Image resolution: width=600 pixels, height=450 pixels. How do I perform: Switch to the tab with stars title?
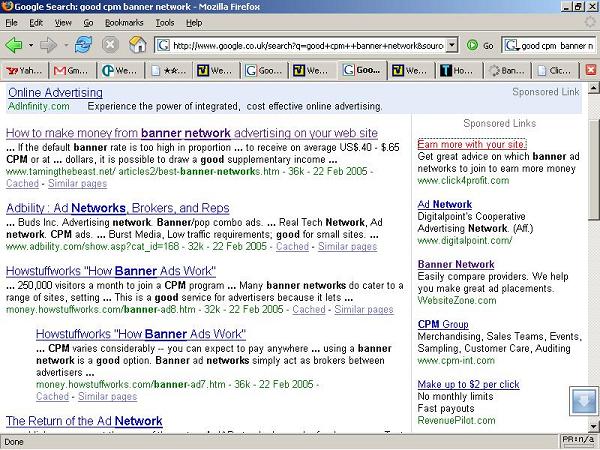tap(169, 70)
